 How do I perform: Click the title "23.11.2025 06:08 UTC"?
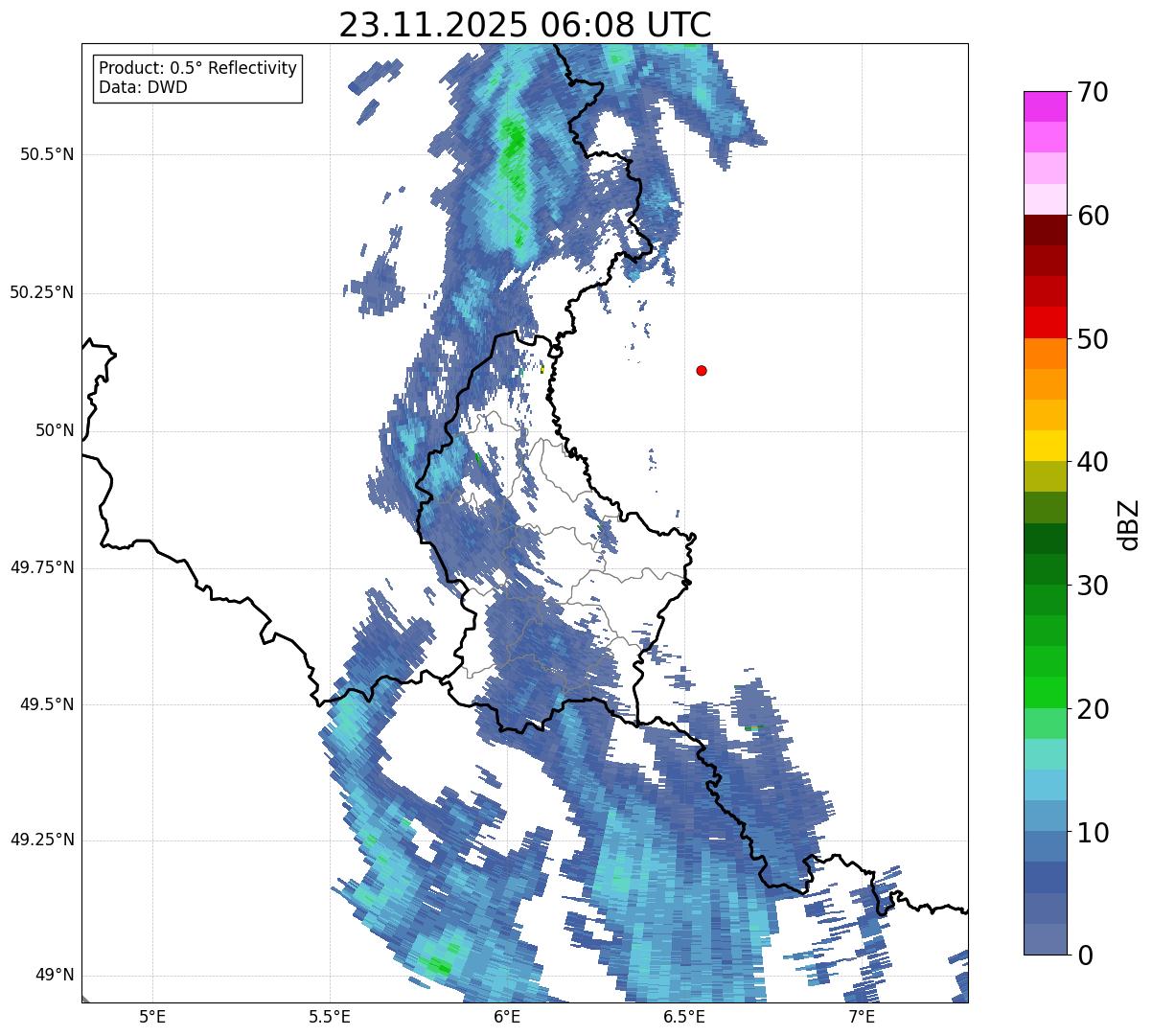coord(525,25)
